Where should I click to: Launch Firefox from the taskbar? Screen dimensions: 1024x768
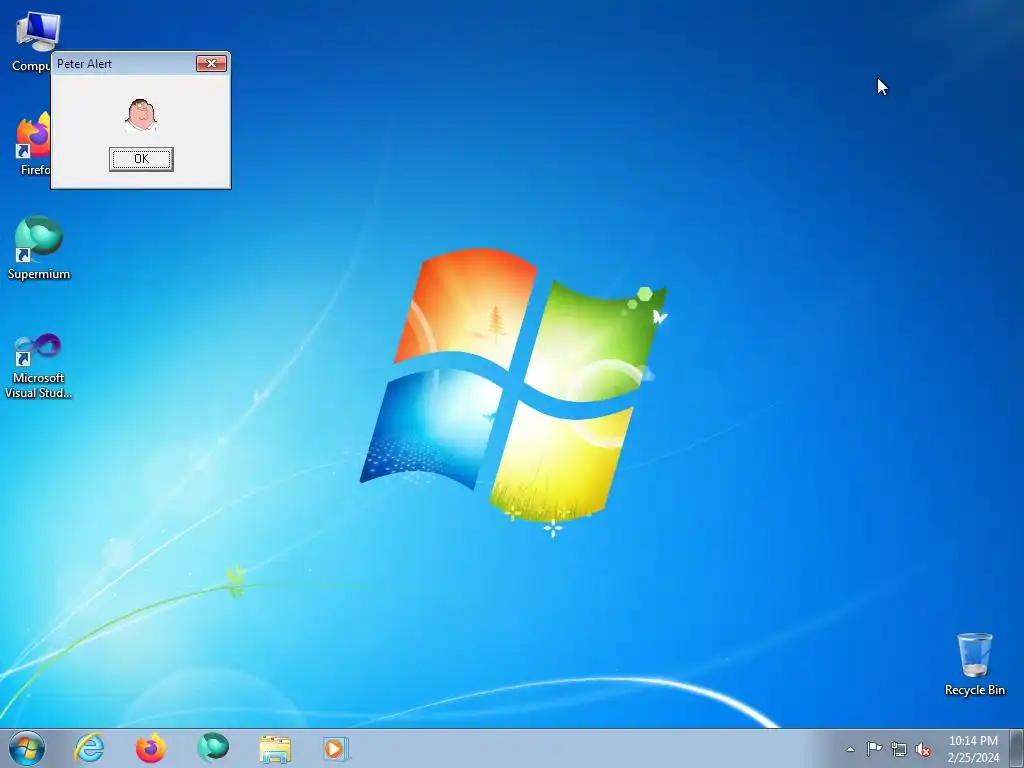point(151,748)
